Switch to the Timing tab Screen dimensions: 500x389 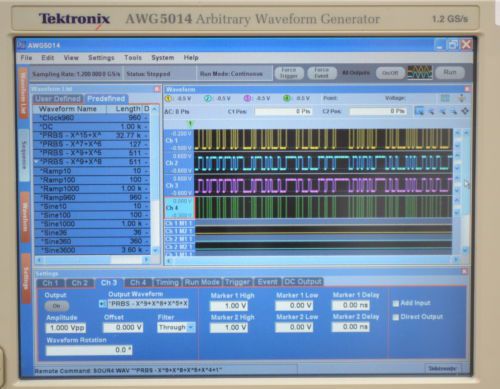(x=167, y=282)
